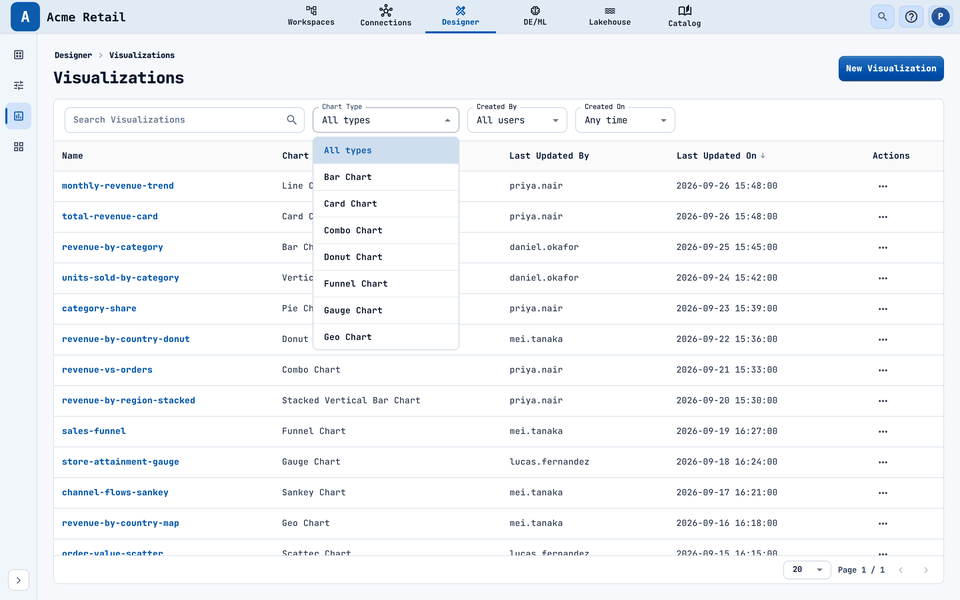Click the magnifier icon in Search Visualizations field
The image size is (960, 600).
pos(291,120)
